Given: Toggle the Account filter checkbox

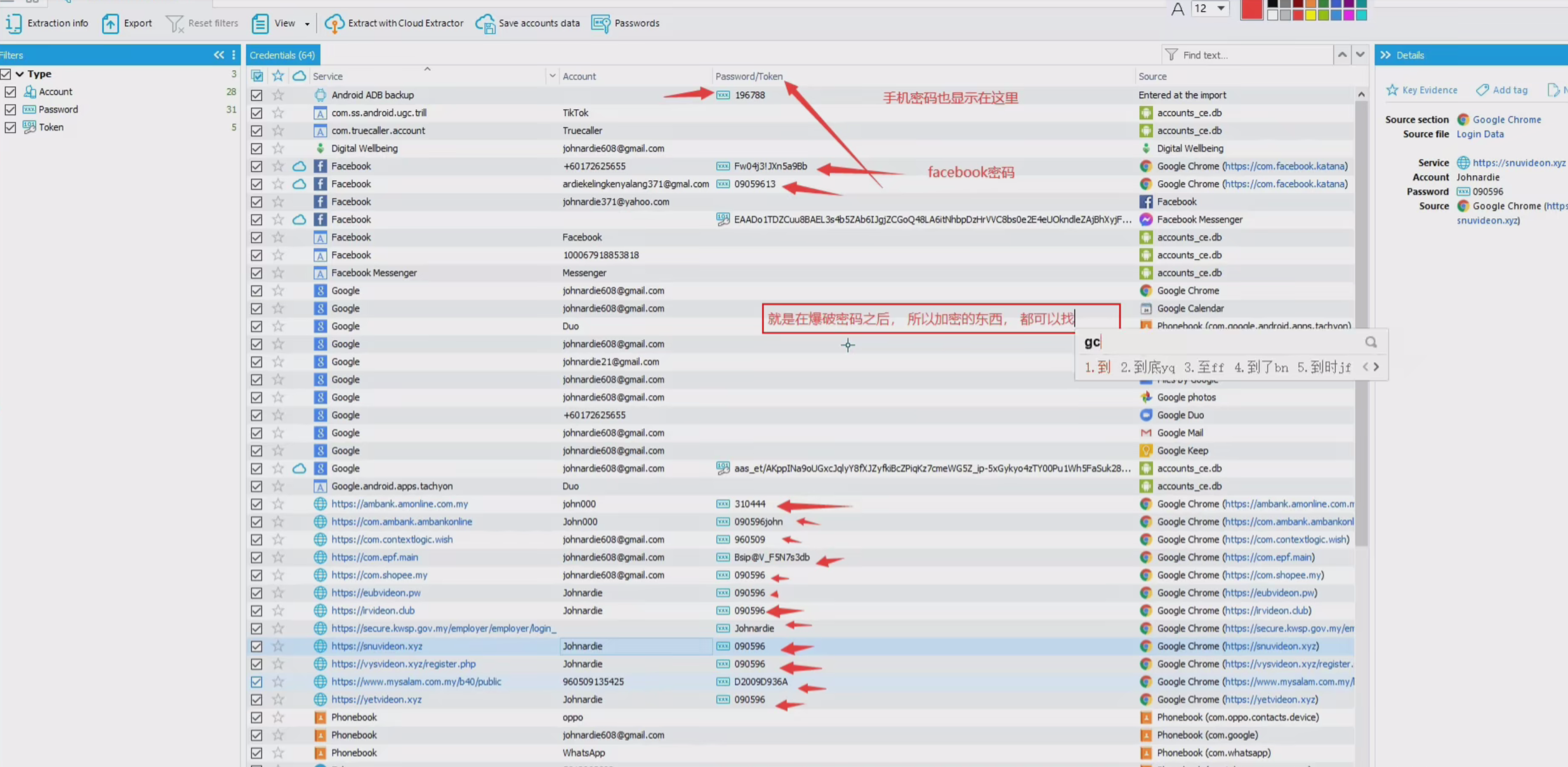Looking at the screenshot, I should (10, 92).
